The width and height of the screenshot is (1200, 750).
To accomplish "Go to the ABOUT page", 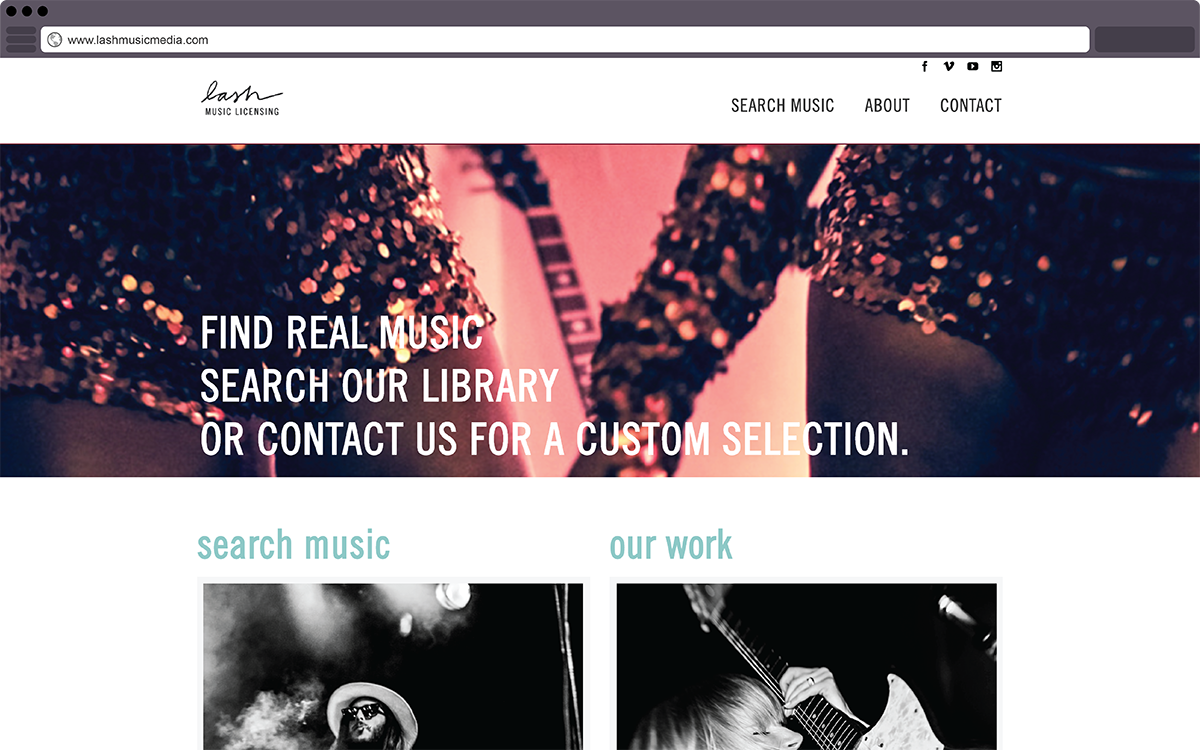I will [887, 105].
